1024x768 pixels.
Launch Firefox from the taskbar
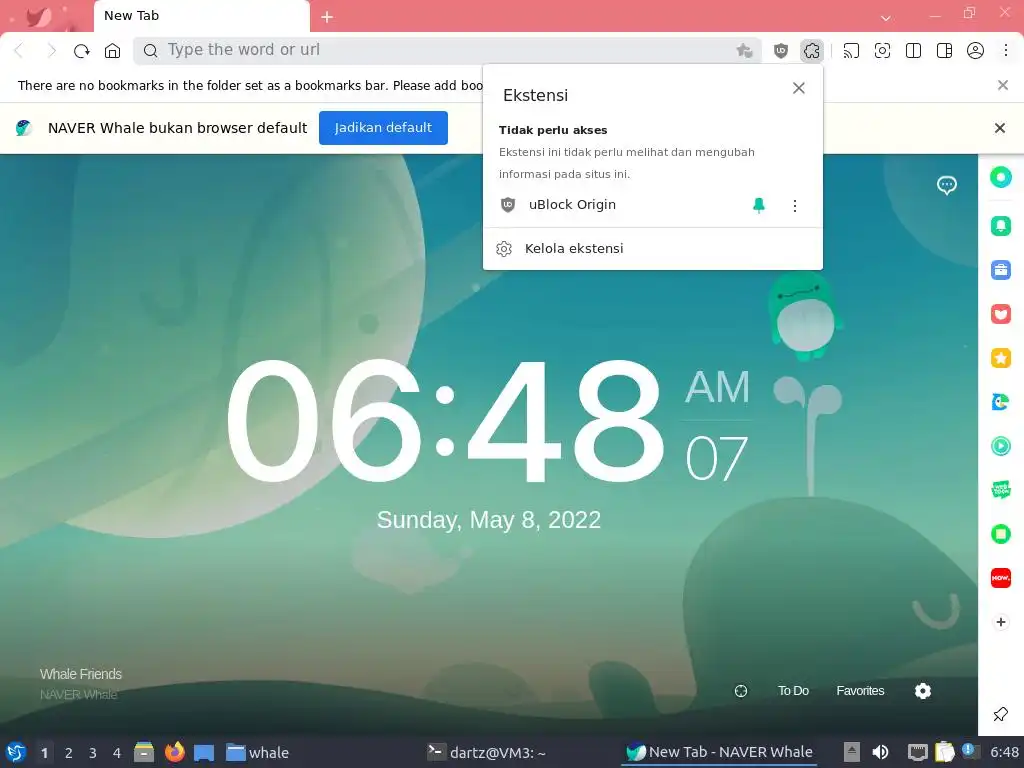pos(174,752)
